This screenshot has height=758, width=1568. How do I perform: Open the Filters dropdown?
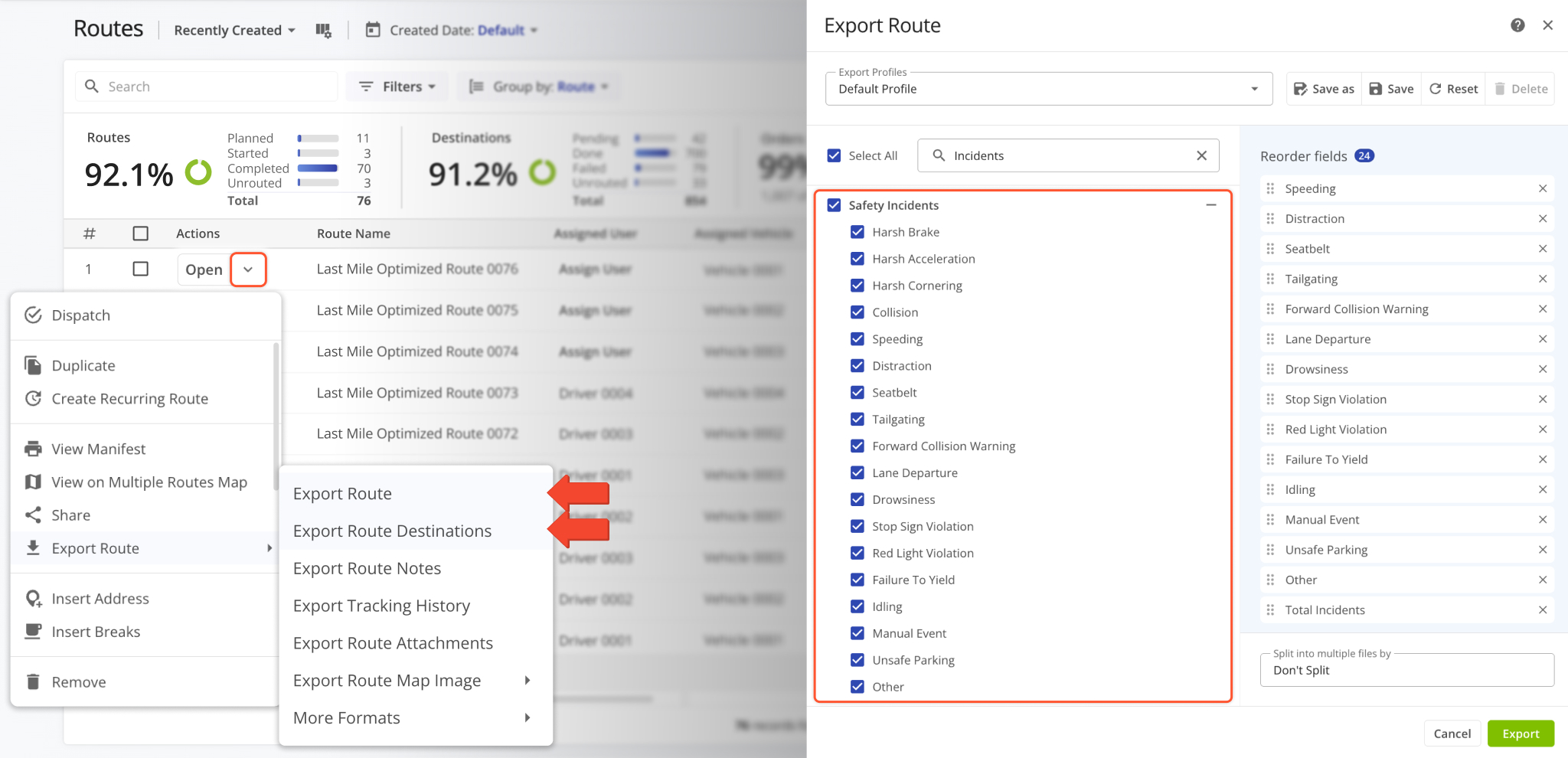pyautogui.click(x=397, y=87)
